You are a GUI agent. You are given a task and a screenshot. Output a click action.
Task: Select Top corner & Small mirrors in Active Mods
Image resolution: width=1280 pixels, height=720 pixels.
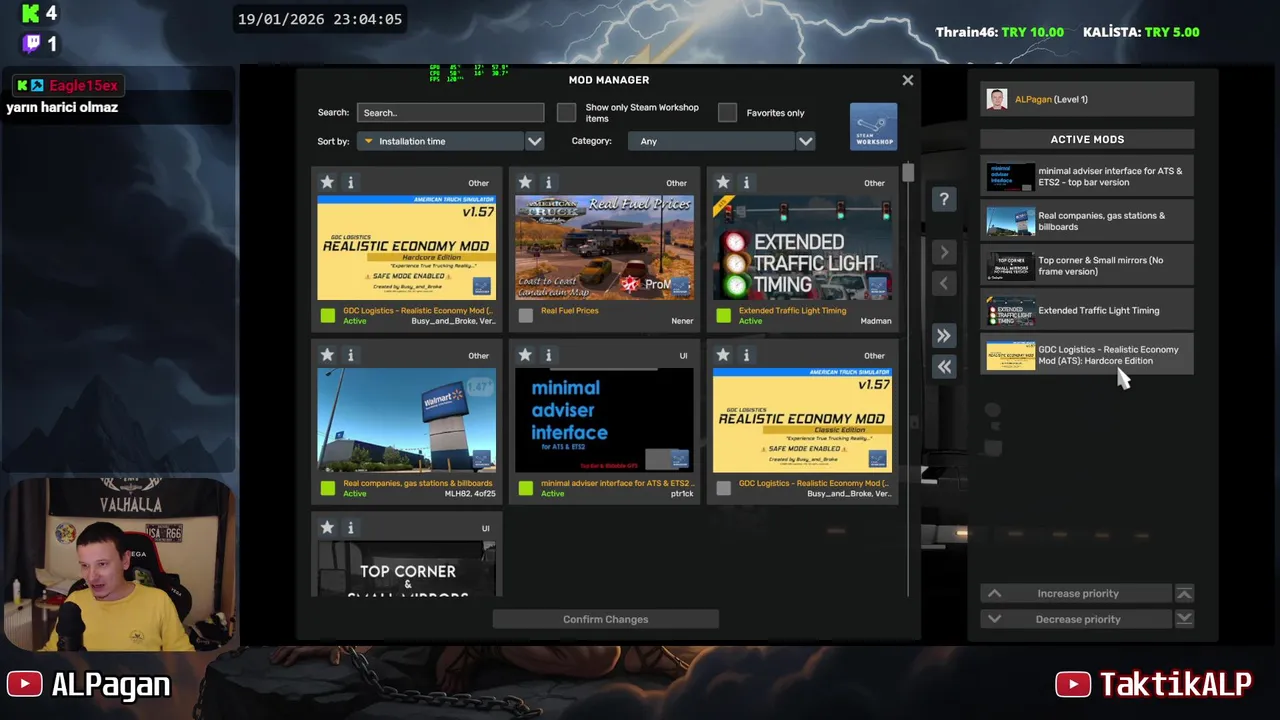pos(1087,266)
